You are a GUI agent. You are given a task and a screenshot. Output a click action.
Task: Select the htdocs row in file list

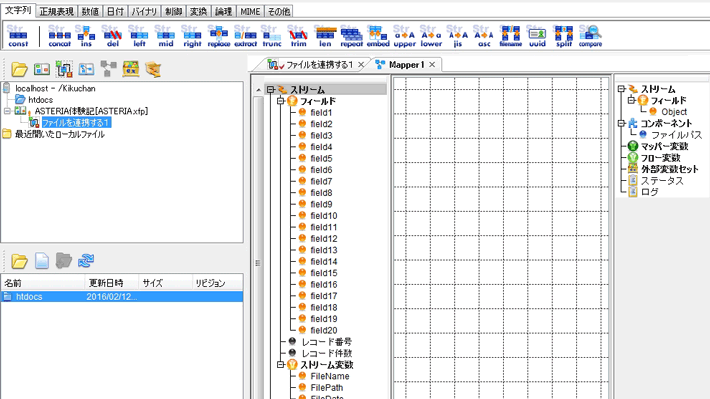click(x=122, y=297)
